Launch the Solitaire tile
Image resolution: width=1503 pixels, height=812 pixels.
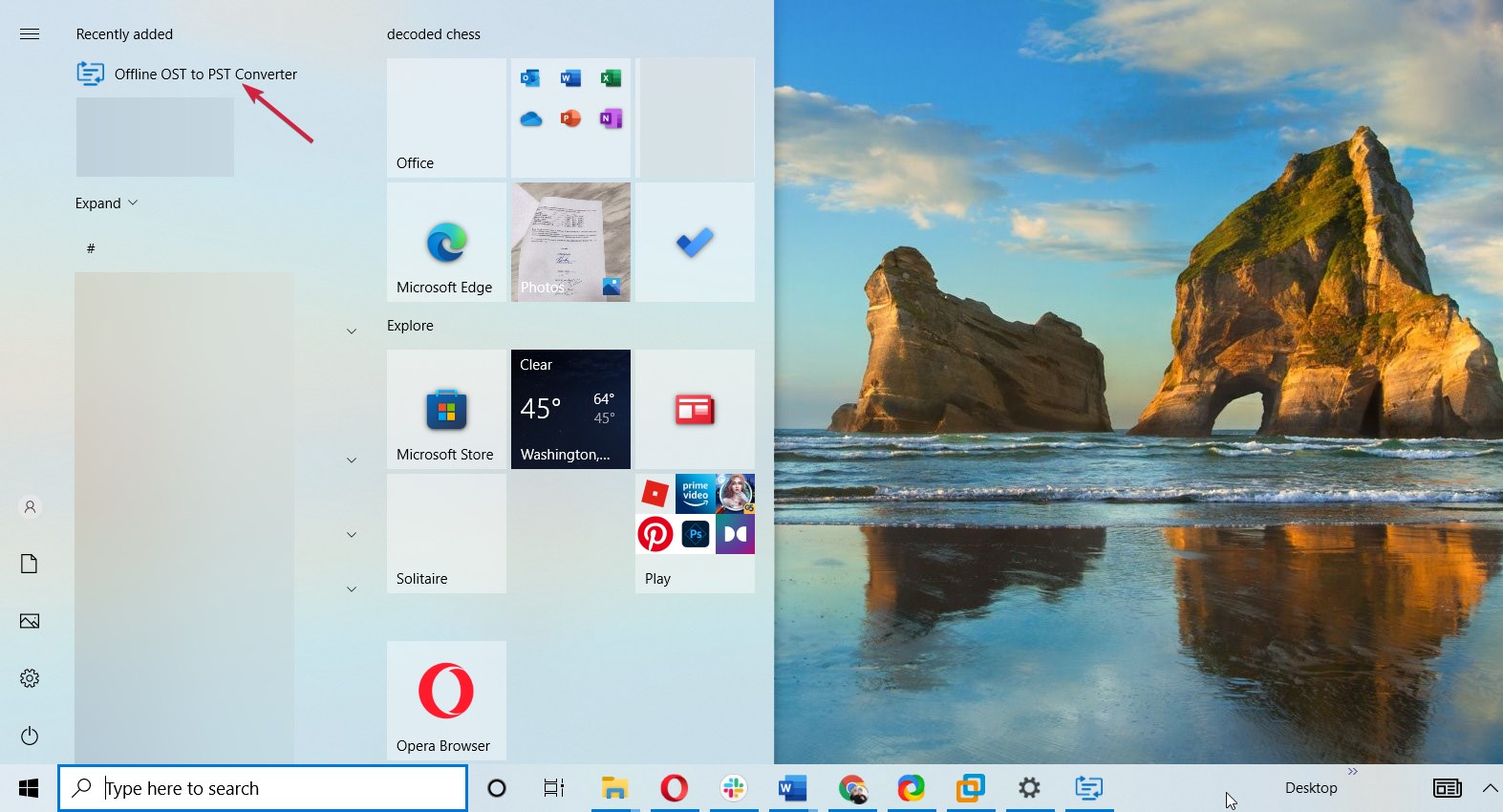446,533
